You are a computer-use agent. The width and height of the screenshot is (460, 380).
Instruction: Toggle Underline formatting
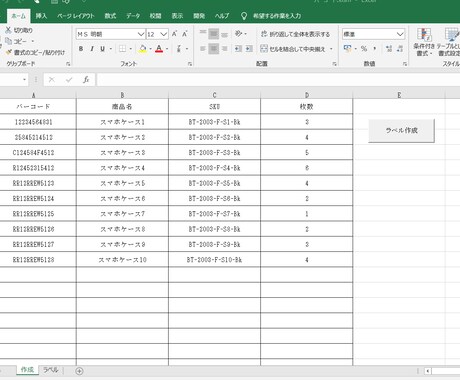click(x=103, y=49)
